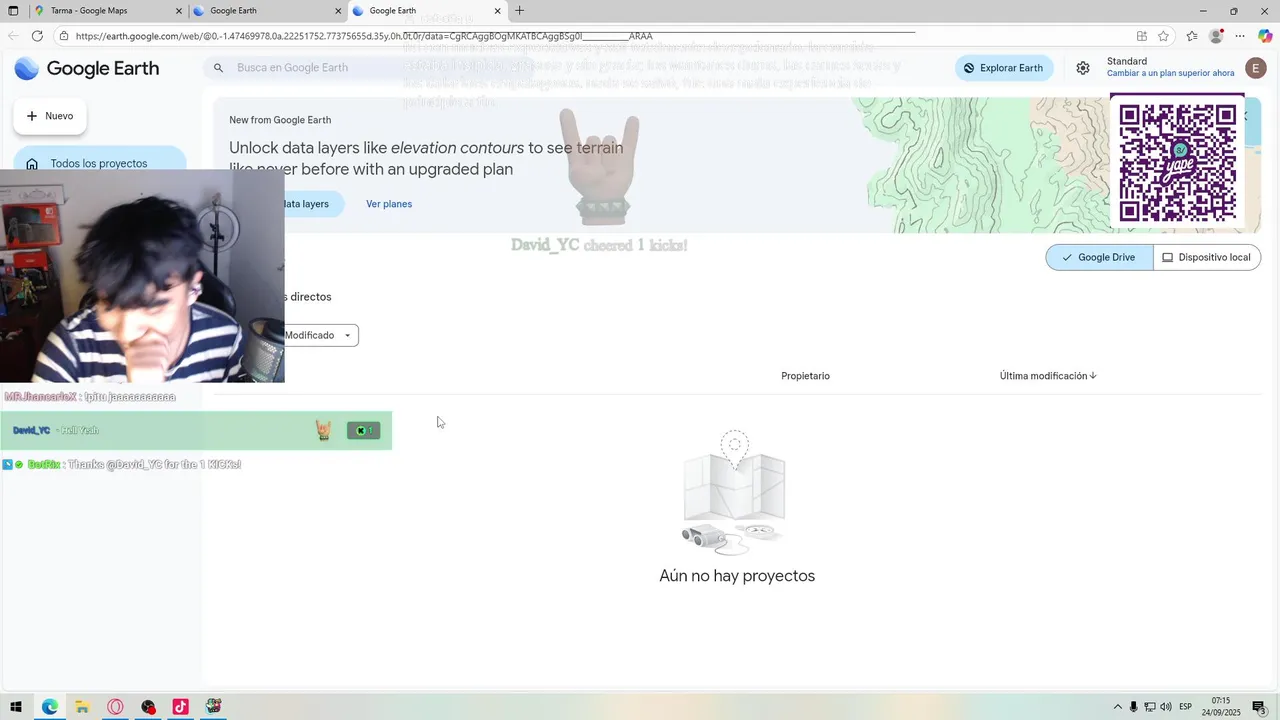
Task: Open the account avatar 'E'
Action: 1256,68
